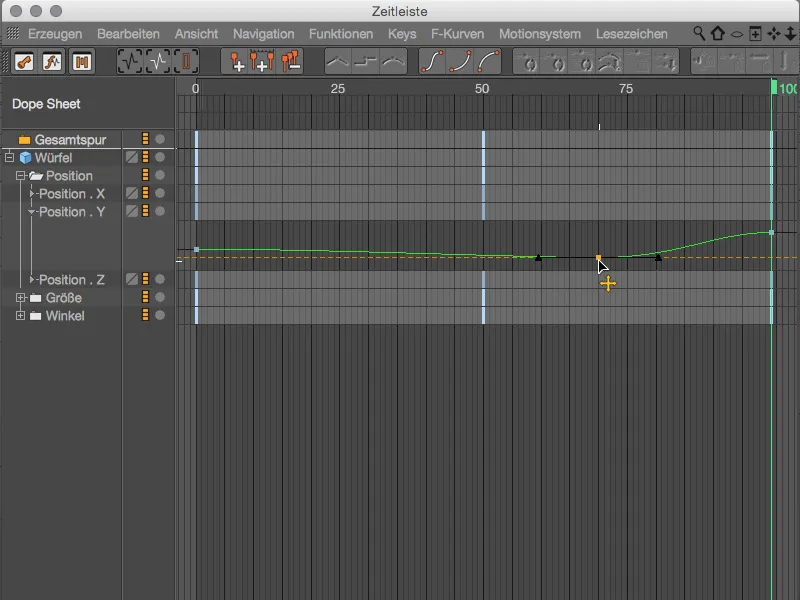Click the four-arrow move view icon
The width and height of the screenshot is (800, 600).
773,34
